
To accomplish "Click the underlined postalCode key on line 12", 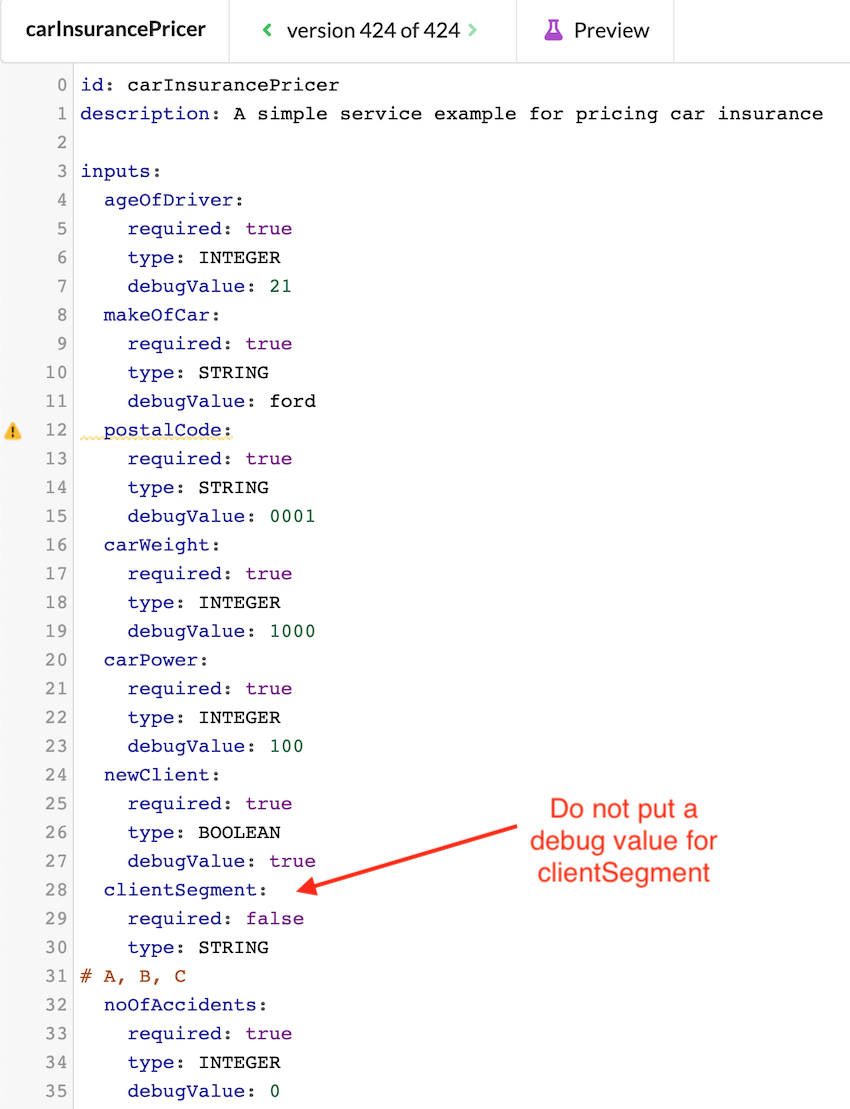I will tap(160, 430).
